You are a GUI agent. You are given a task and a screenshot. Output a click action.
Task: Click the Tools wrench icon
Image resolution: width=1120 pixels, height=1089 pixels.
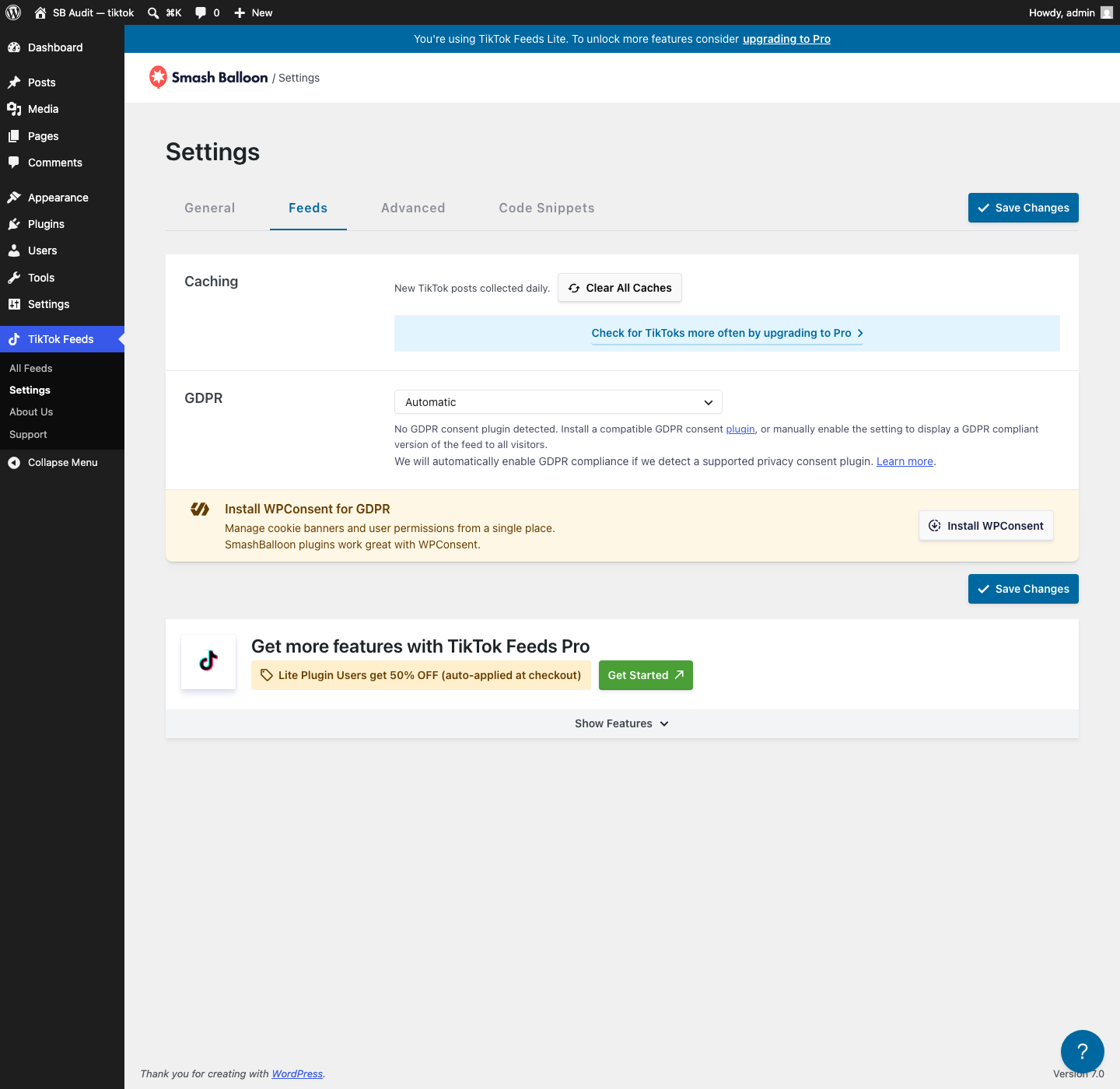tap(14, 278)
